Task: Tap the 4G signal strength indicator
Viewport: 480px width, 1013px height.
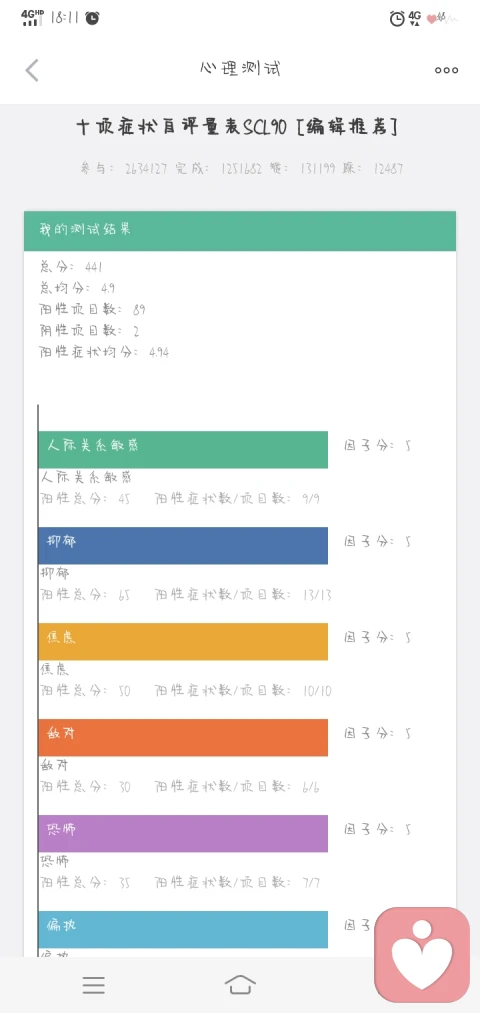Action: click(32, 17)
